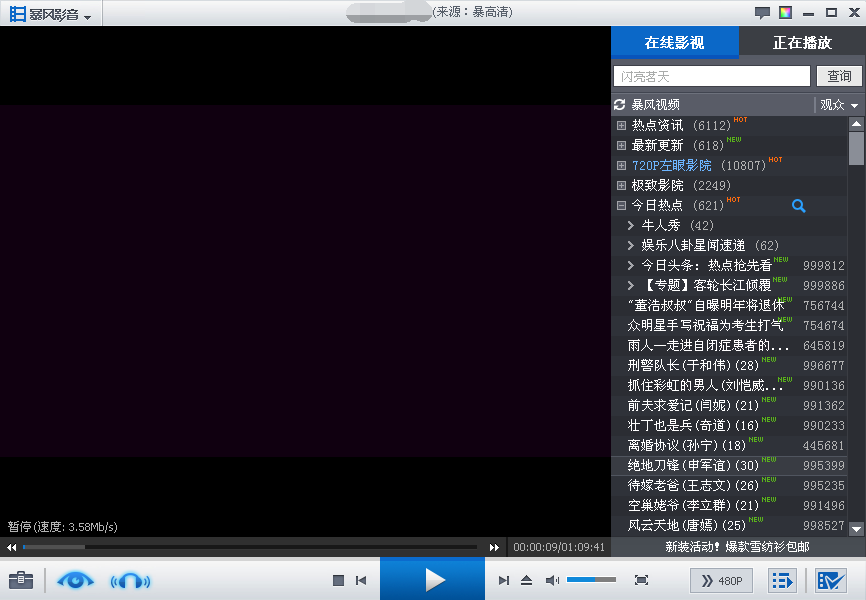Adjust the volume slider
Viewport: 866px width, 600px height.
pos(591,580)
